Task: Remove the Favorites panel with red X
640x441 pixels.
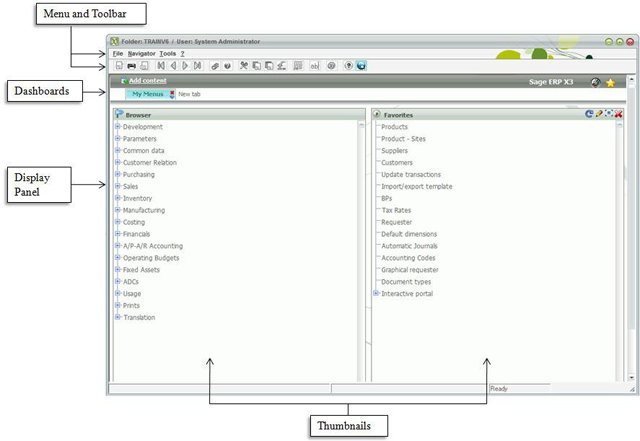Action: 619,115
